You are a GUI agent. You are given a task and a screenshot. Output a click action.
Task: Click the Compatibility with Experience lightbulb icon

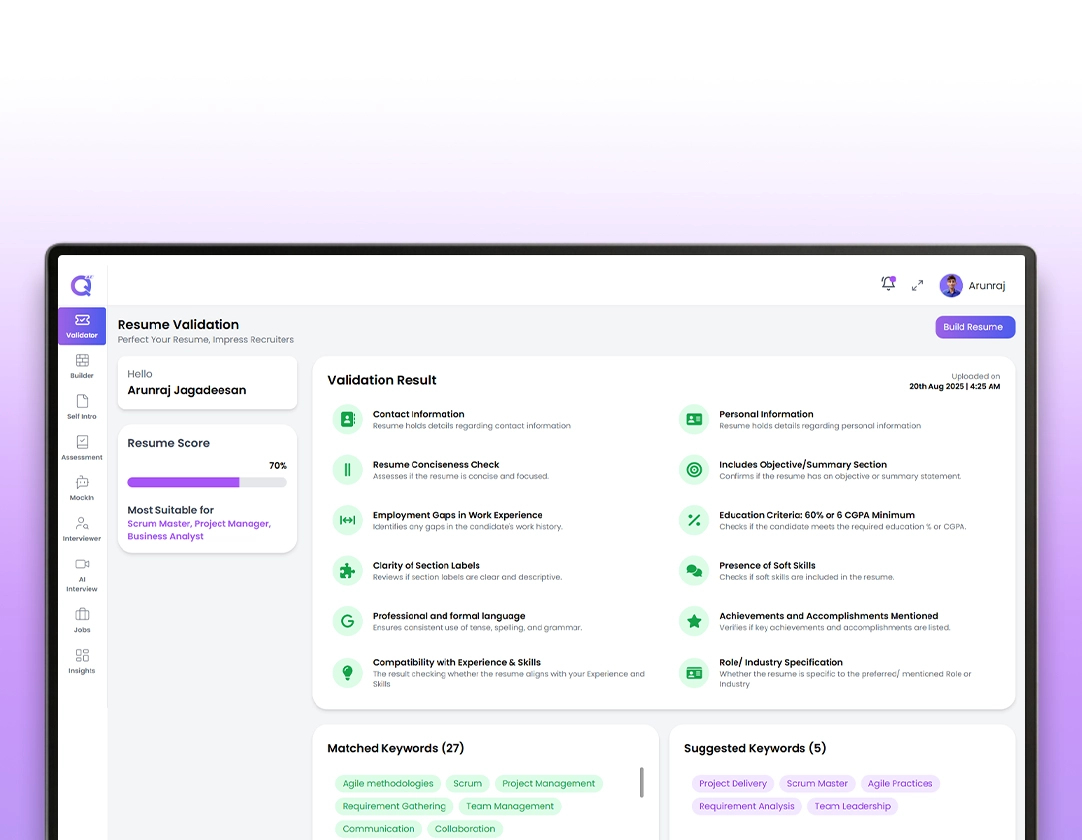[x=348, y=672]
